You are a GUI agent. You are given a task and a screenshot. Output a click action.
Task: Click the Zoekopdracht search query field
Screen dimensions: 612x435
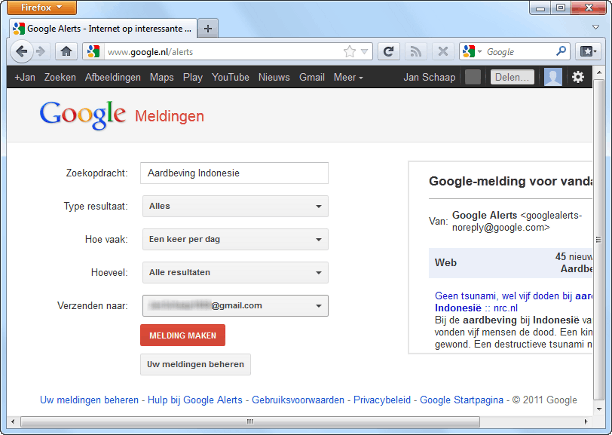[234, 173]
